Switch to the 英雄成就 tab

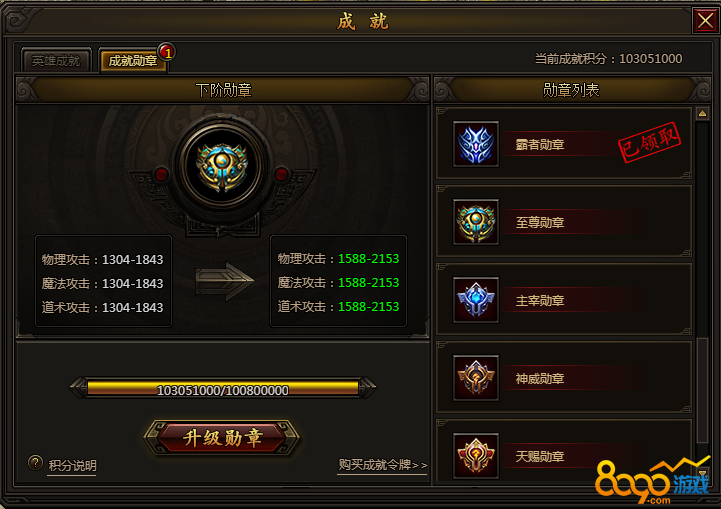pyautogui.click(x=56, y=60)
